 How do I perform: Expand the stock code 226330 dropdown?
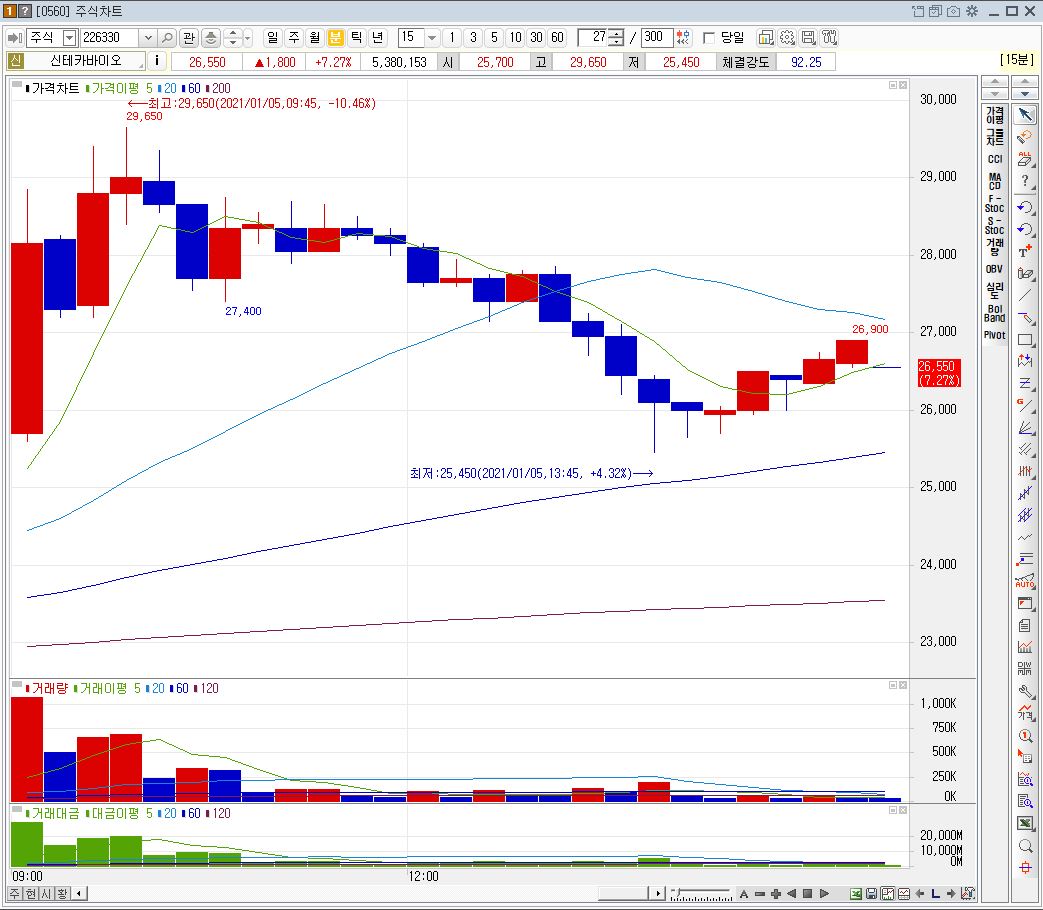(x=148, y=38)
